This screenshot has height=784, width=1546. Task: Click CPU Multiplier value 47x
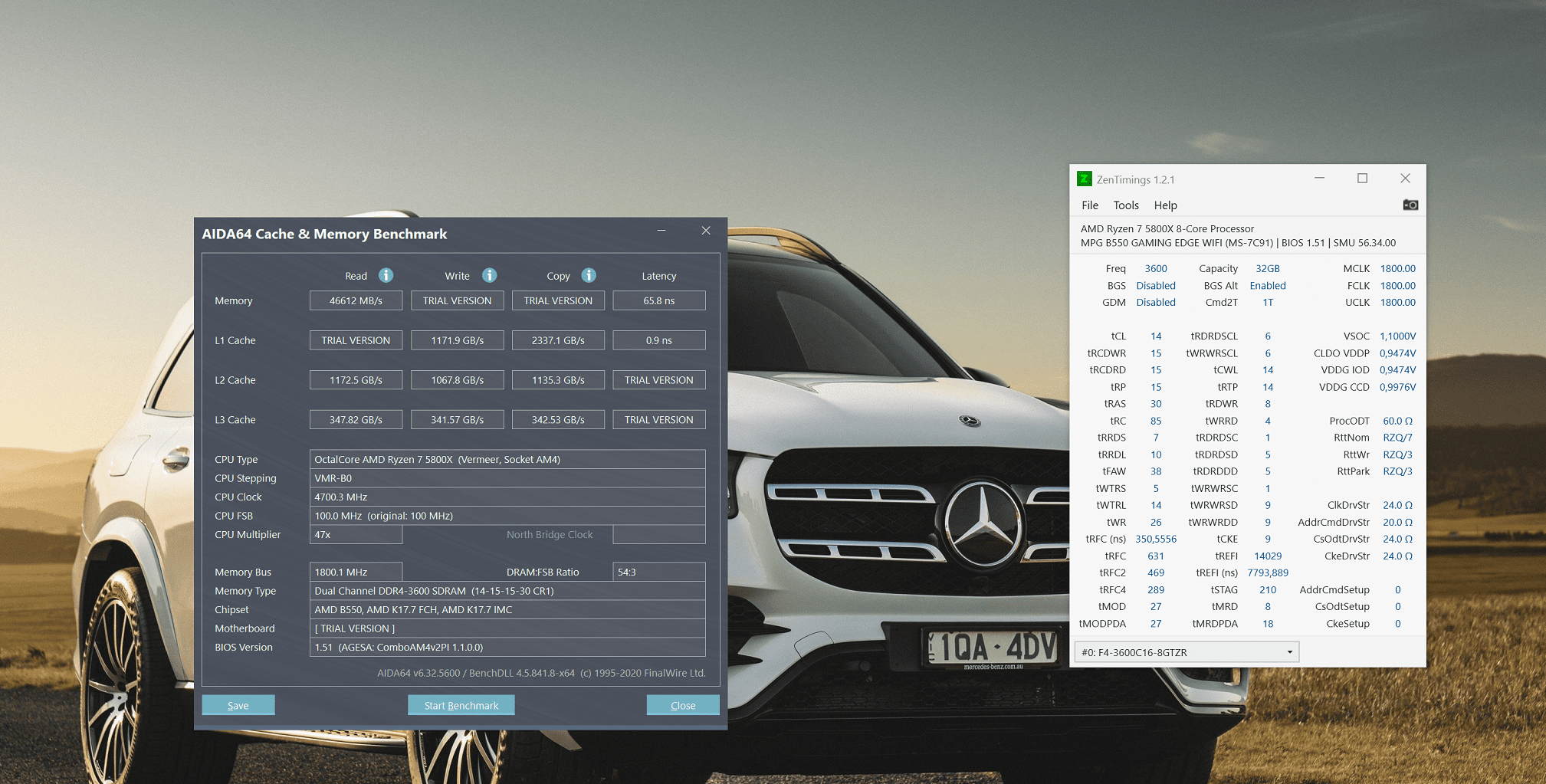pyautogui.click(x=356, y=534)
